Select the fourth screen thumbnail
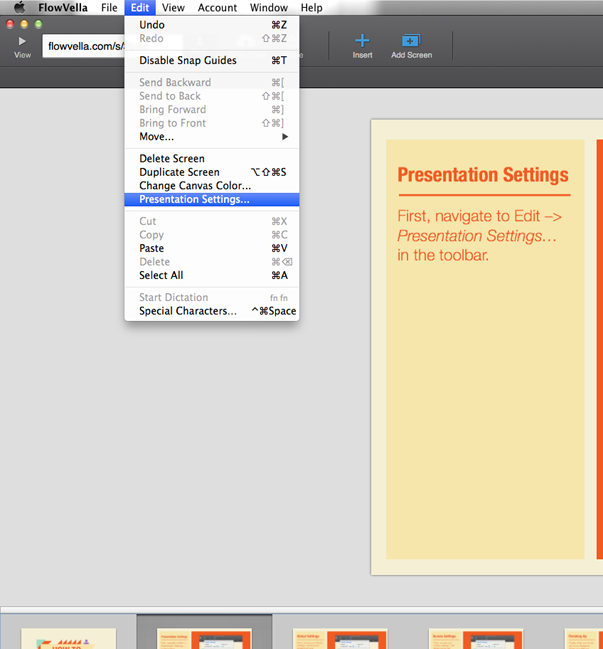 coord(476,638)
